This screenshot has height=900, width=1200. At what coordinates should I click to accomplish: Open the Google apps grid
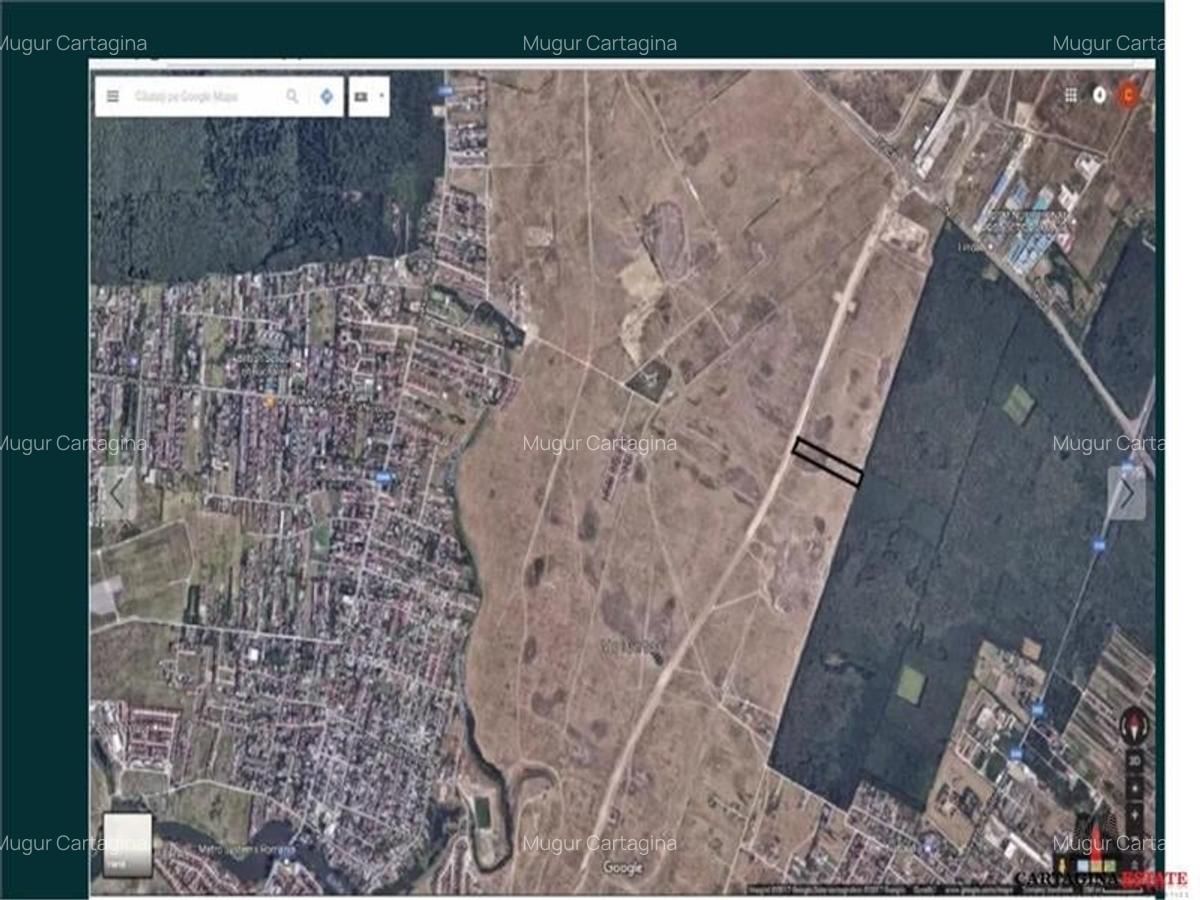(1071, 95)
